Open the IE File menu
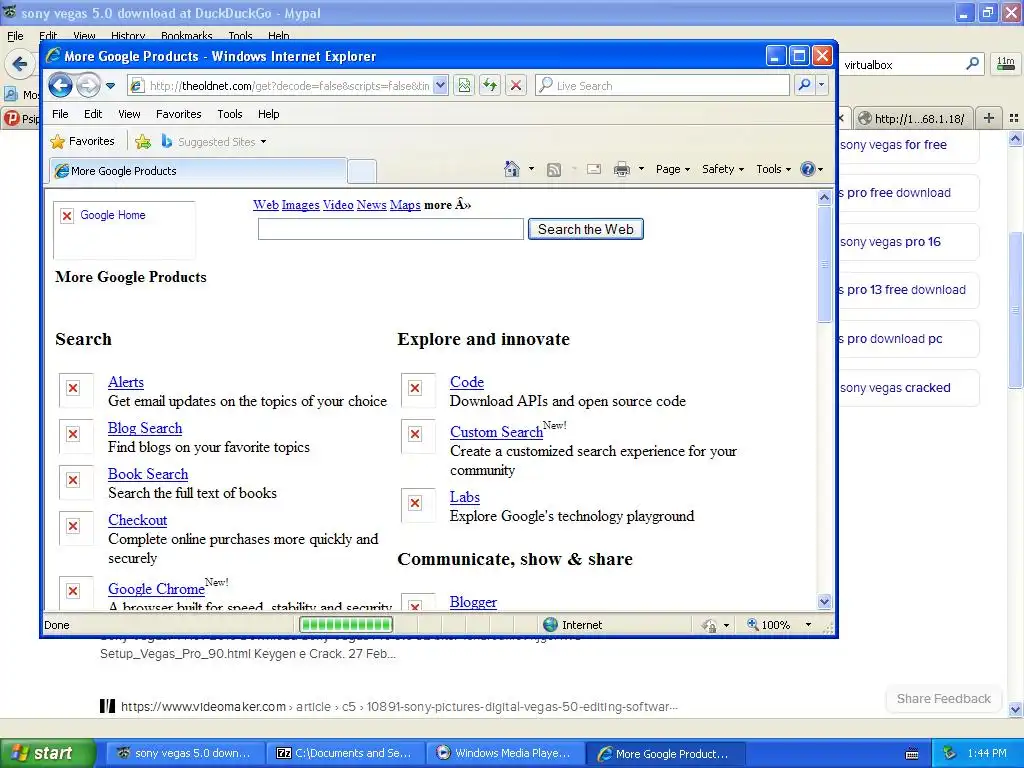 tap(60, 114)
